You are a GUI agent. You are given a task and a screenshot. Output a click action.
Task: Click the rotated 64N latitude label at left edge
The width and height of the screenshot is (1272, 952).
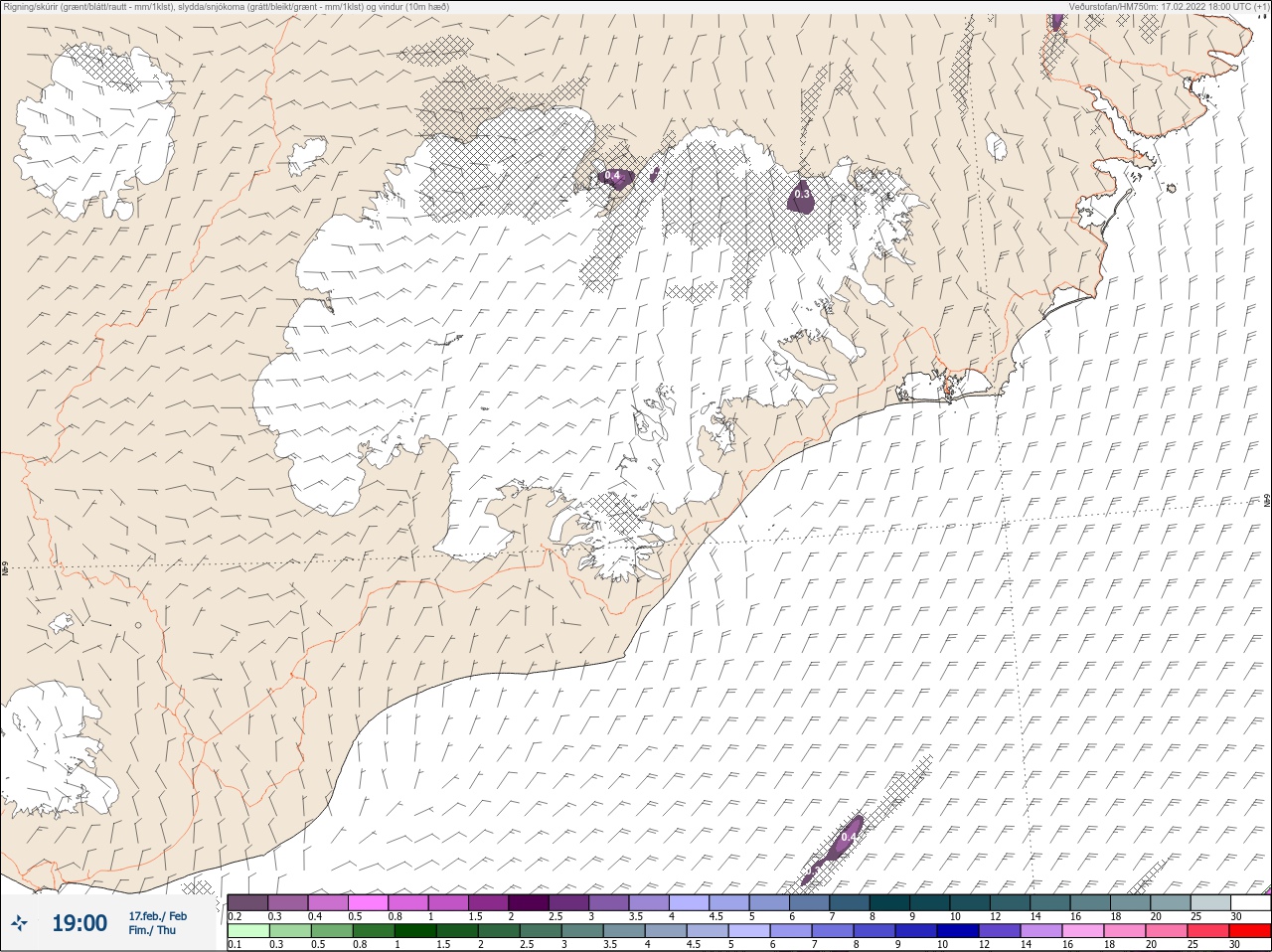tap(5, 570)
